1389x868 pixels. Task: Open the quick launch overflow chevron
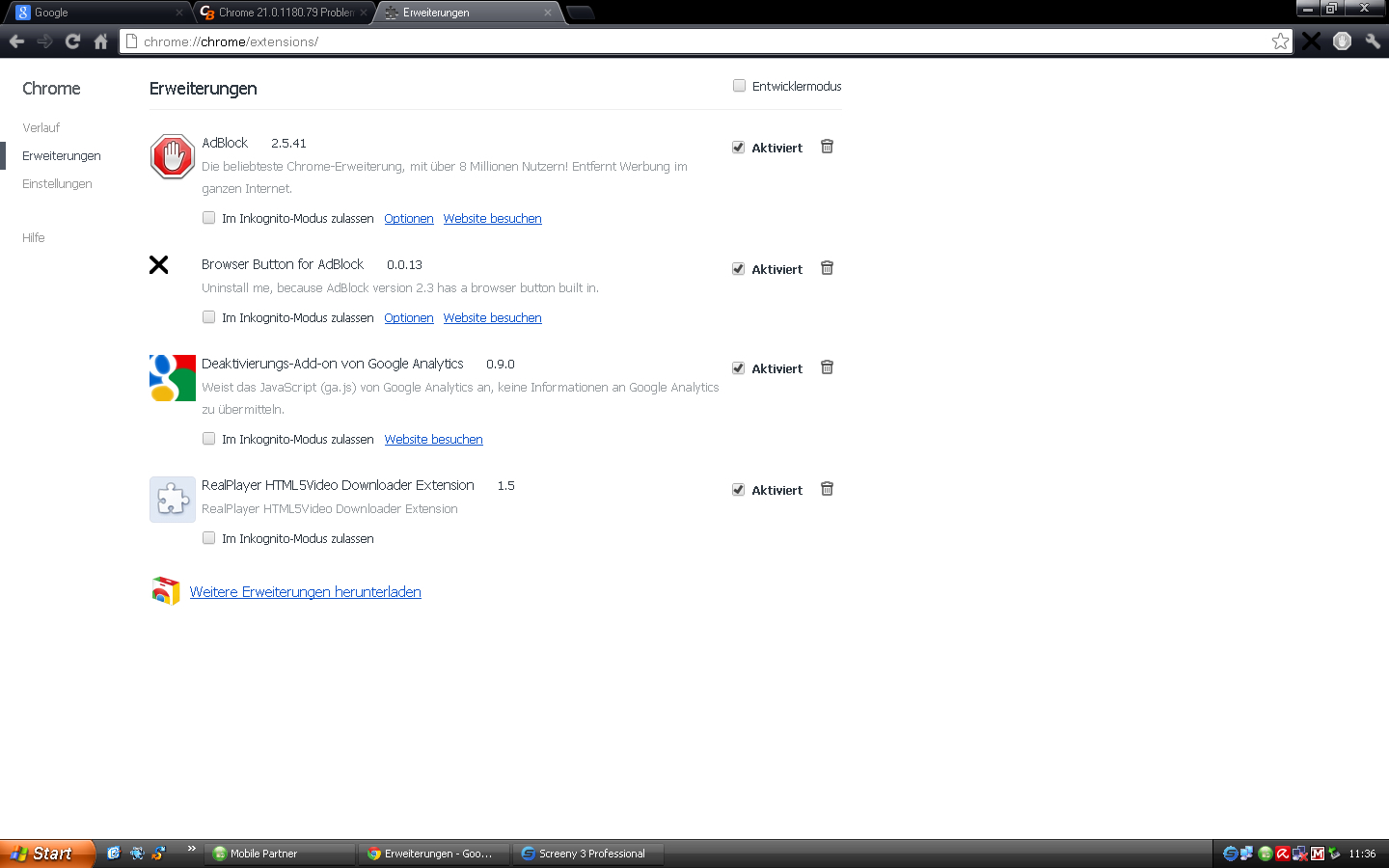[x=191, y=849]
